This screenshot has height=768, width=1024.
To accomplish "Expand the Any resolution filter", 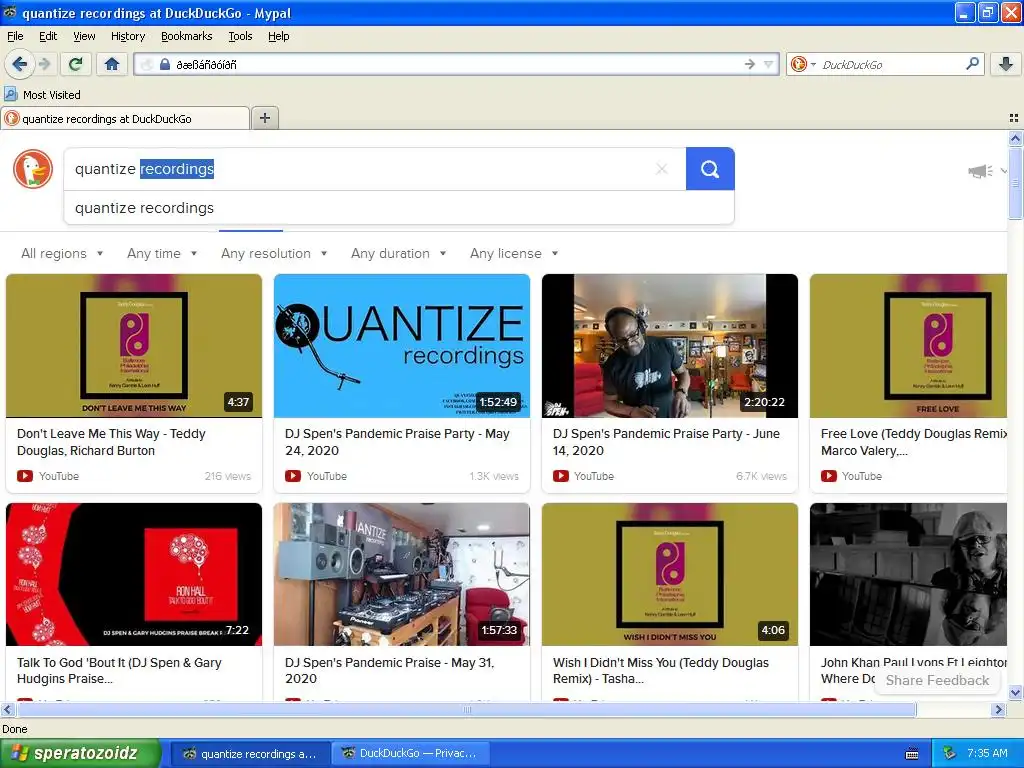I will pos(274,253).
